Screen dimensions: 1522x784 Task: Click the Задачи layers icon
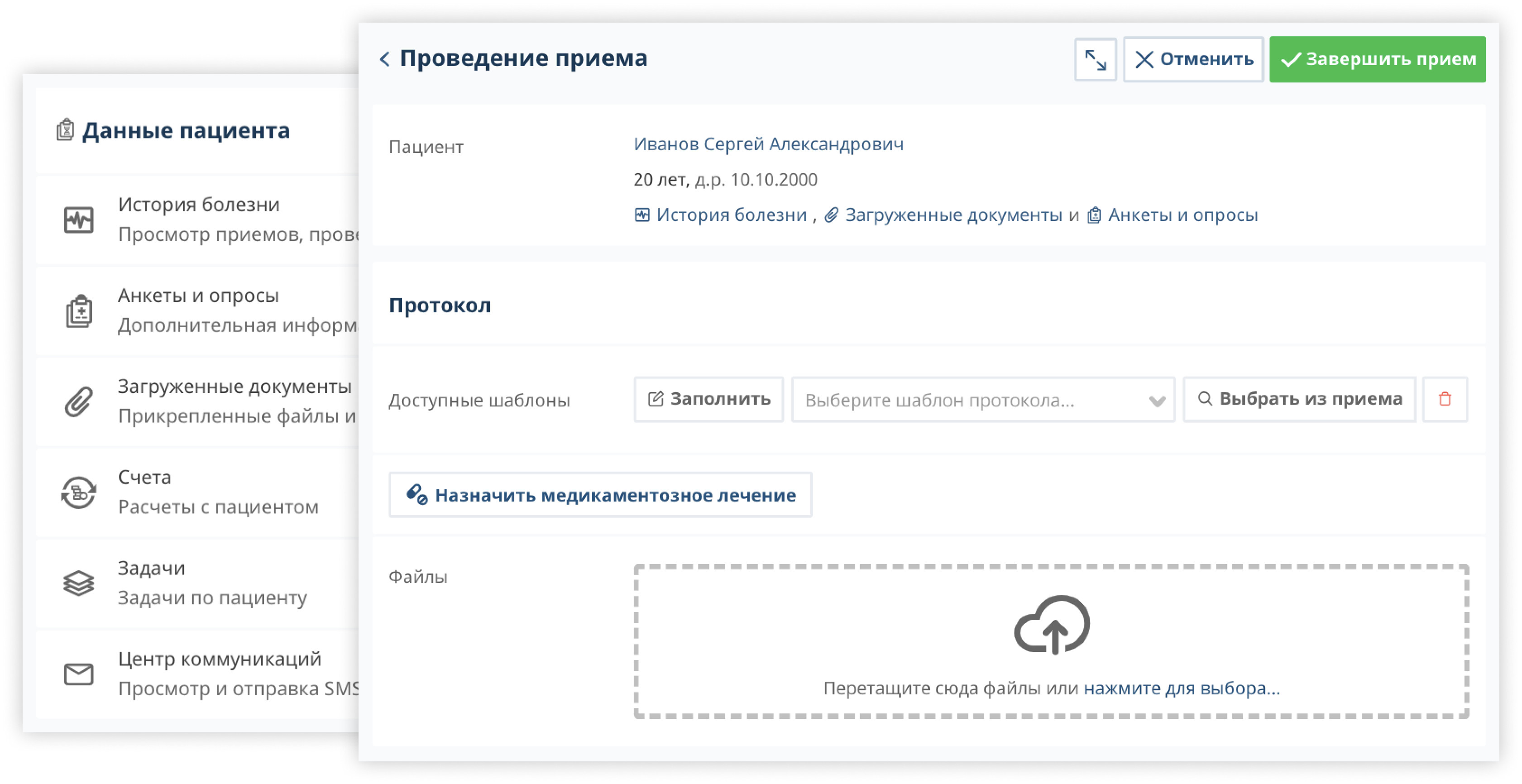79,584
